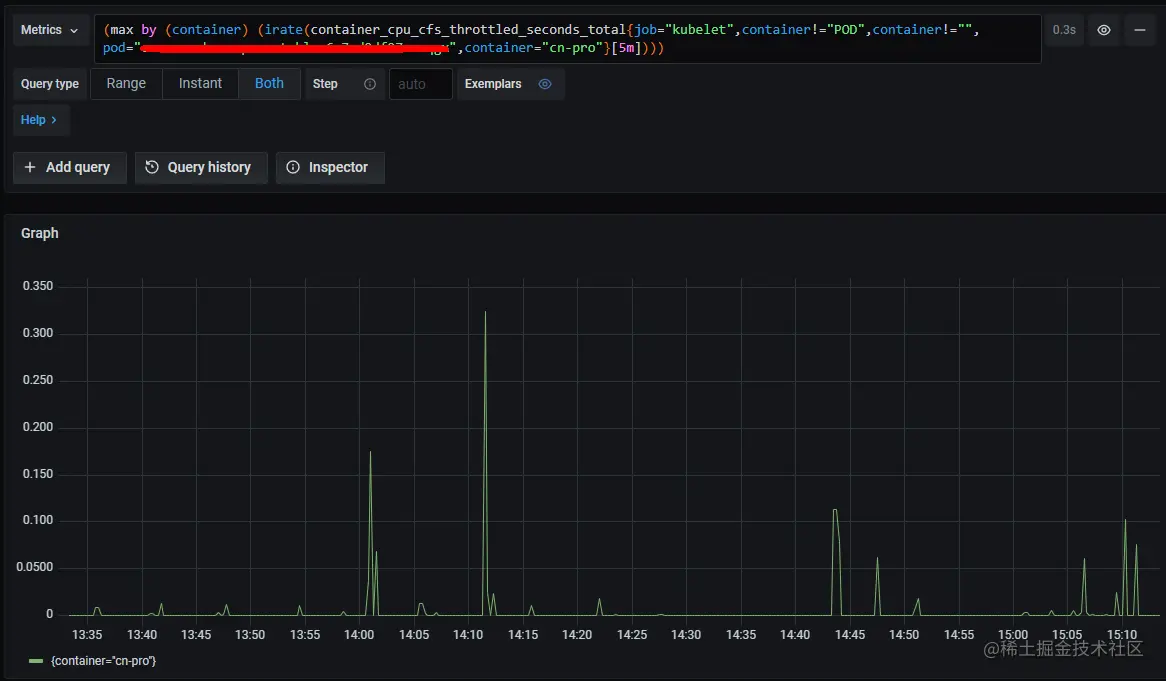
Task: Open Query history
Action: [x=201, y=167]
